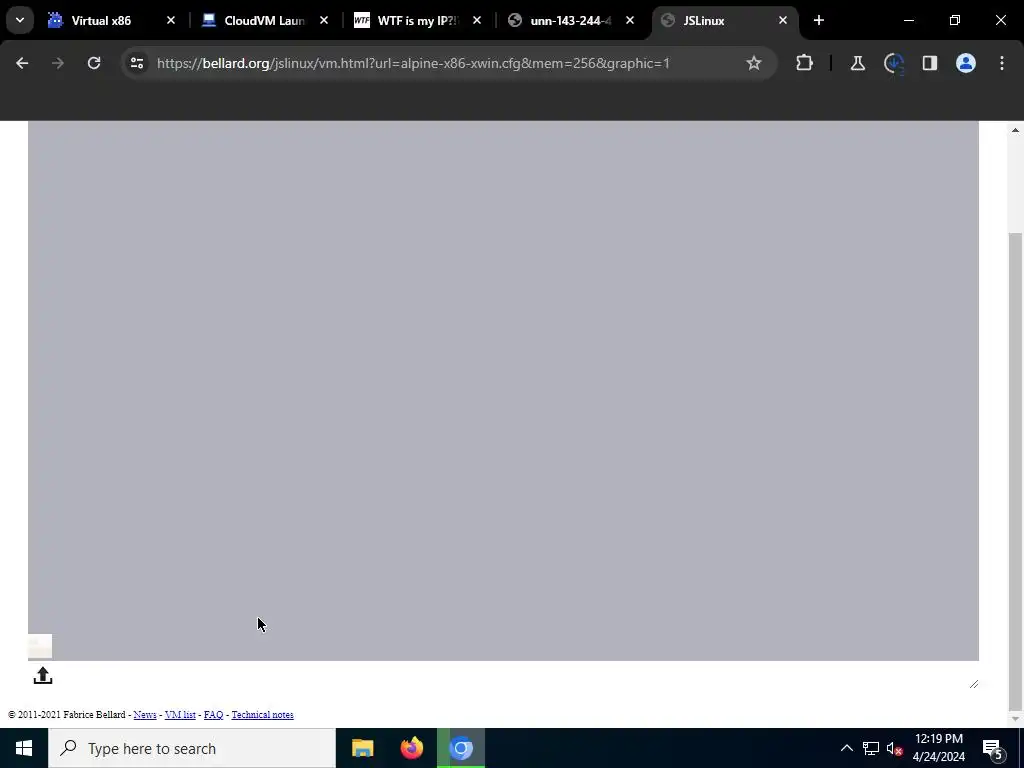Open the Technical notes link

[x=263, y=714]
